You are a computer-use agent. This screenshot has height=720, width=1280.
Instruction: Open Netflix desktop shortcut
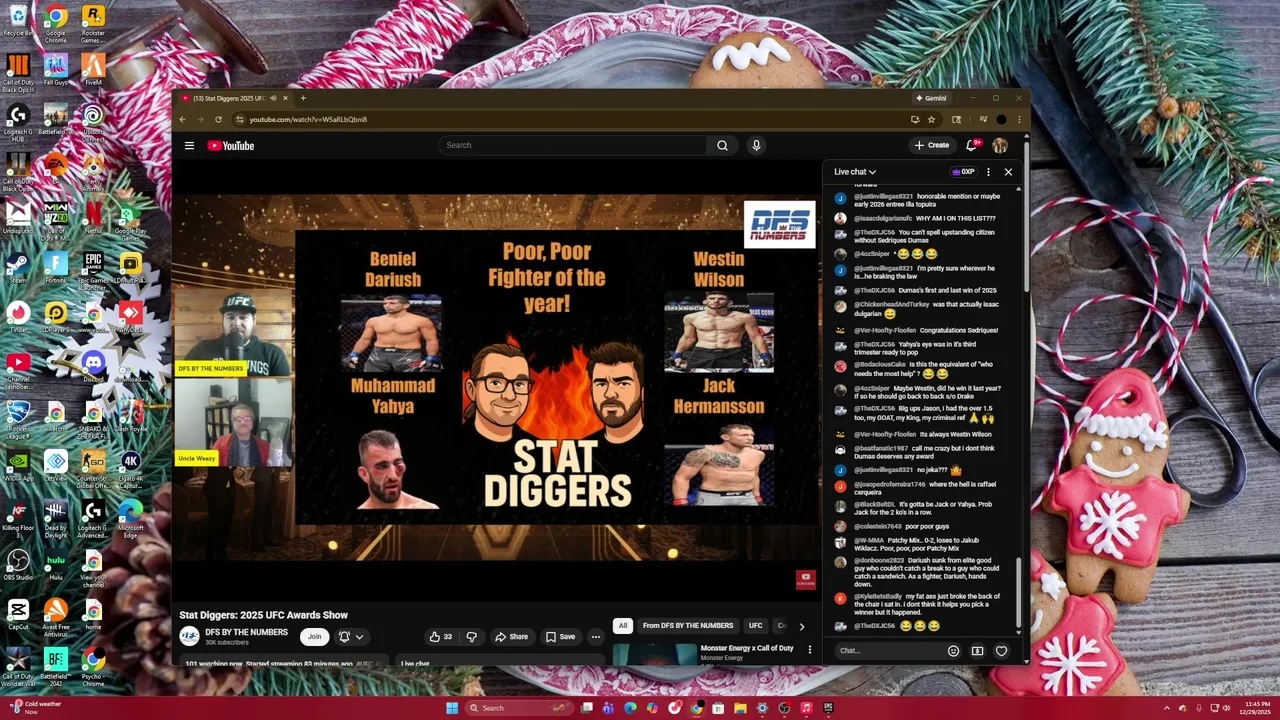click(x=93, y=217)
